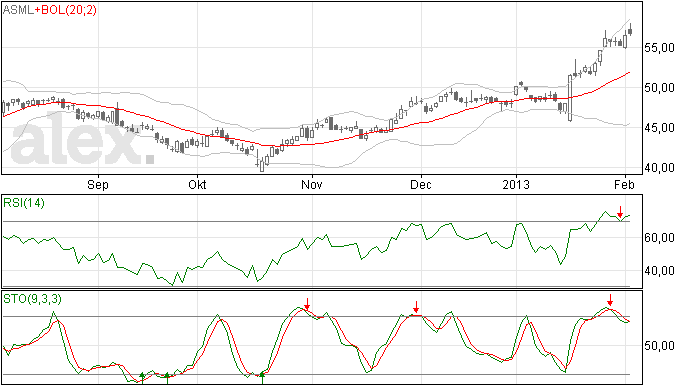Click the Sep label on the time axis

[x=98, y=184]
